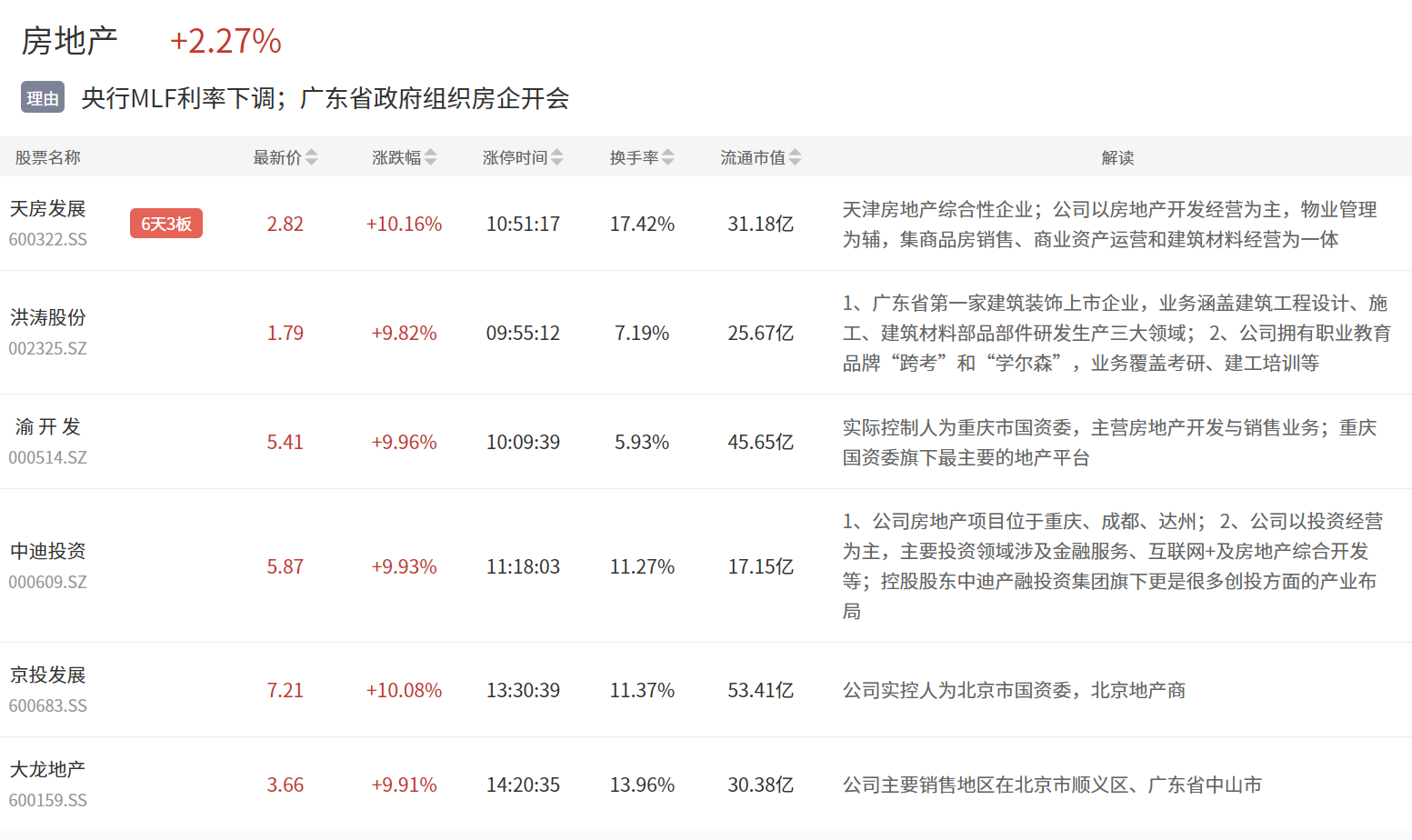
Task: Click the 公司实控人为北京市国资委 description
Action: click(x=1014, y=690)
